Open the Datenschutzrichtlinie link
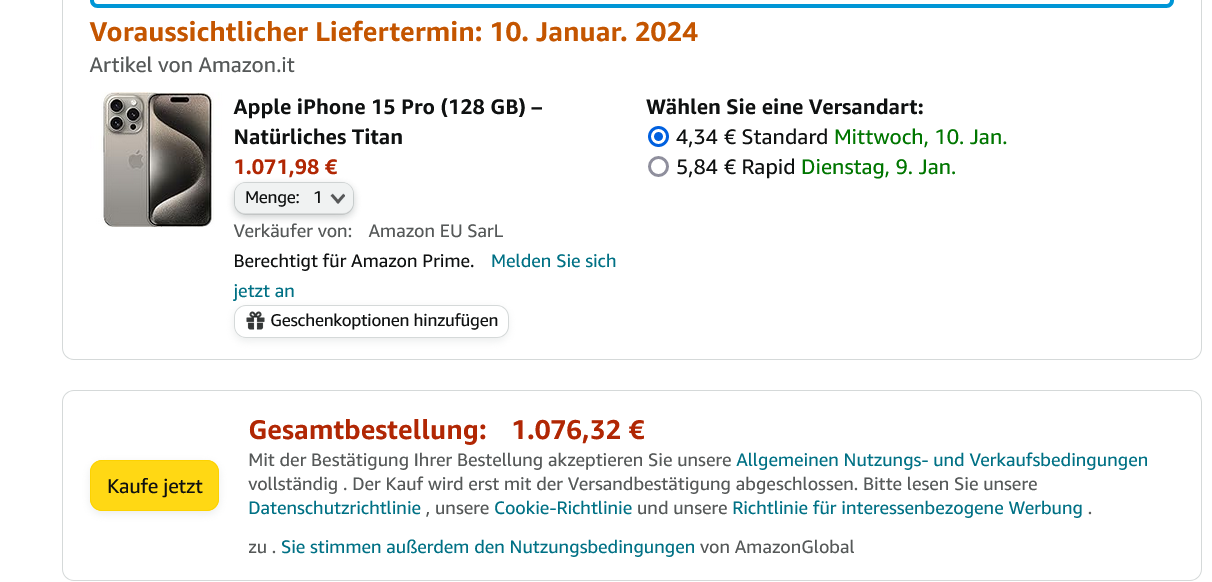Image resolution: width=1212 pixels, height=582 pixels. pyautogui.click(x=335, y=508)
